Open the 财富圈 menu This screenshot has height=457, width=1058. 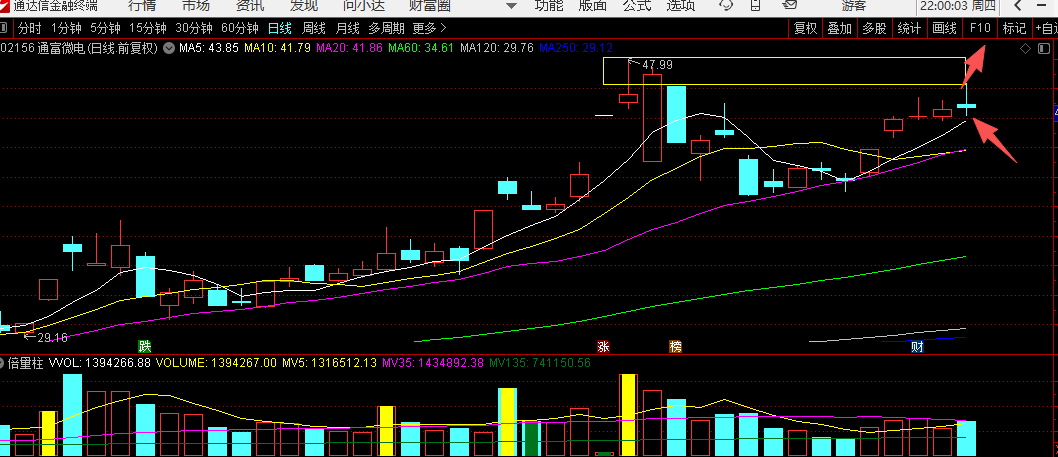coord(430,5)
